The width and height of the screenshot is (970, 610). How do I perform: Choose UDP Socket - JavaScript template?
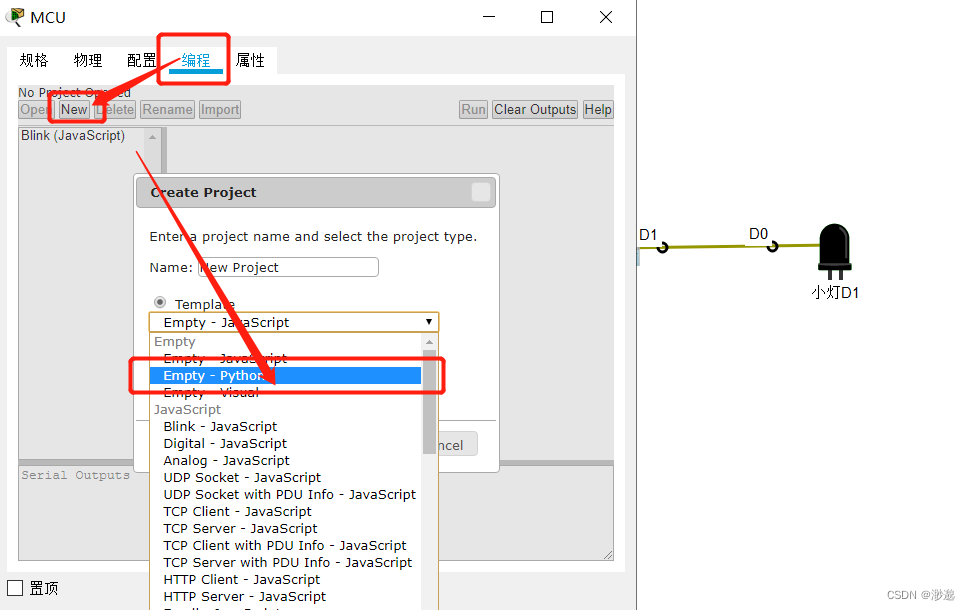285,478
